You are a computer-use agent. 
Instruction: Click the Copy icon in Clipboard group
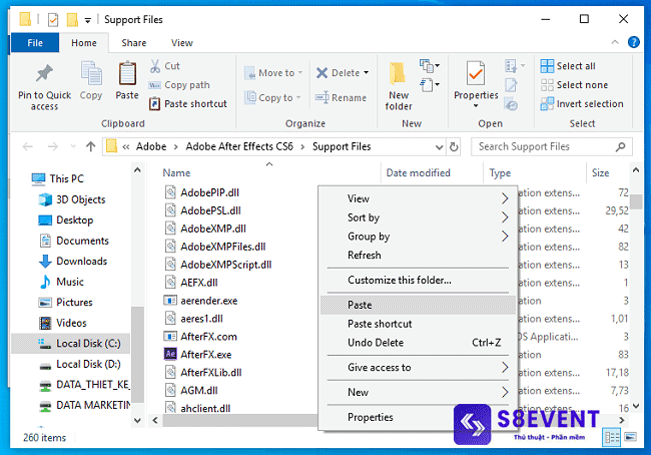pos(91,73)
